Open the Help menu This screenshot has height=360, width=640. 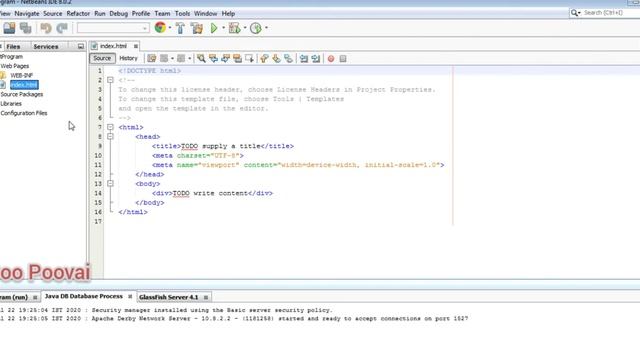(228, 13)
